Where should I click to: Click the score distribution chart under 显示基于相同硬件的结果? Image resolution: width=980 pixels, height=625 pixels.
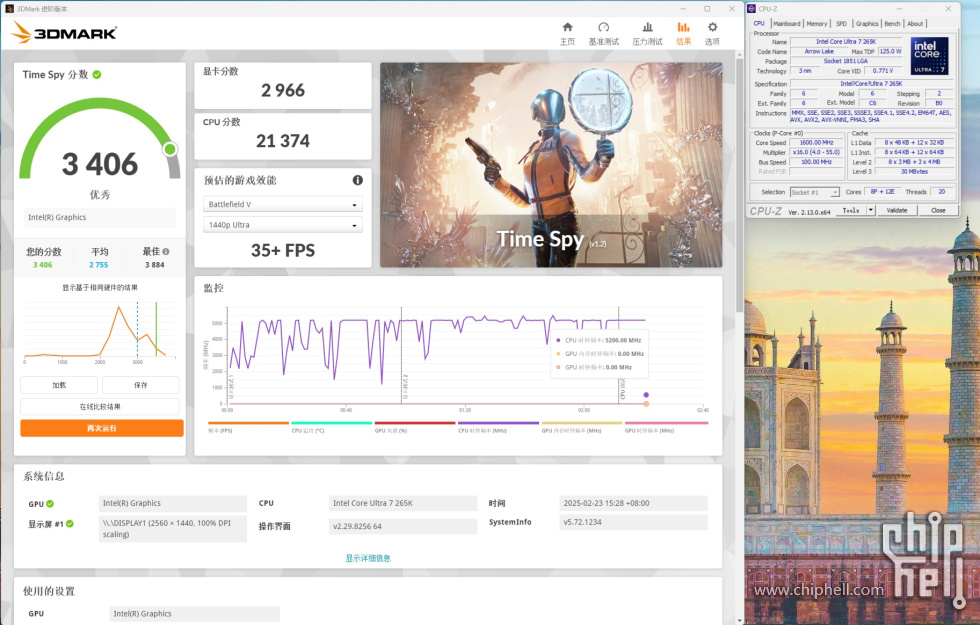pos(100,331)
